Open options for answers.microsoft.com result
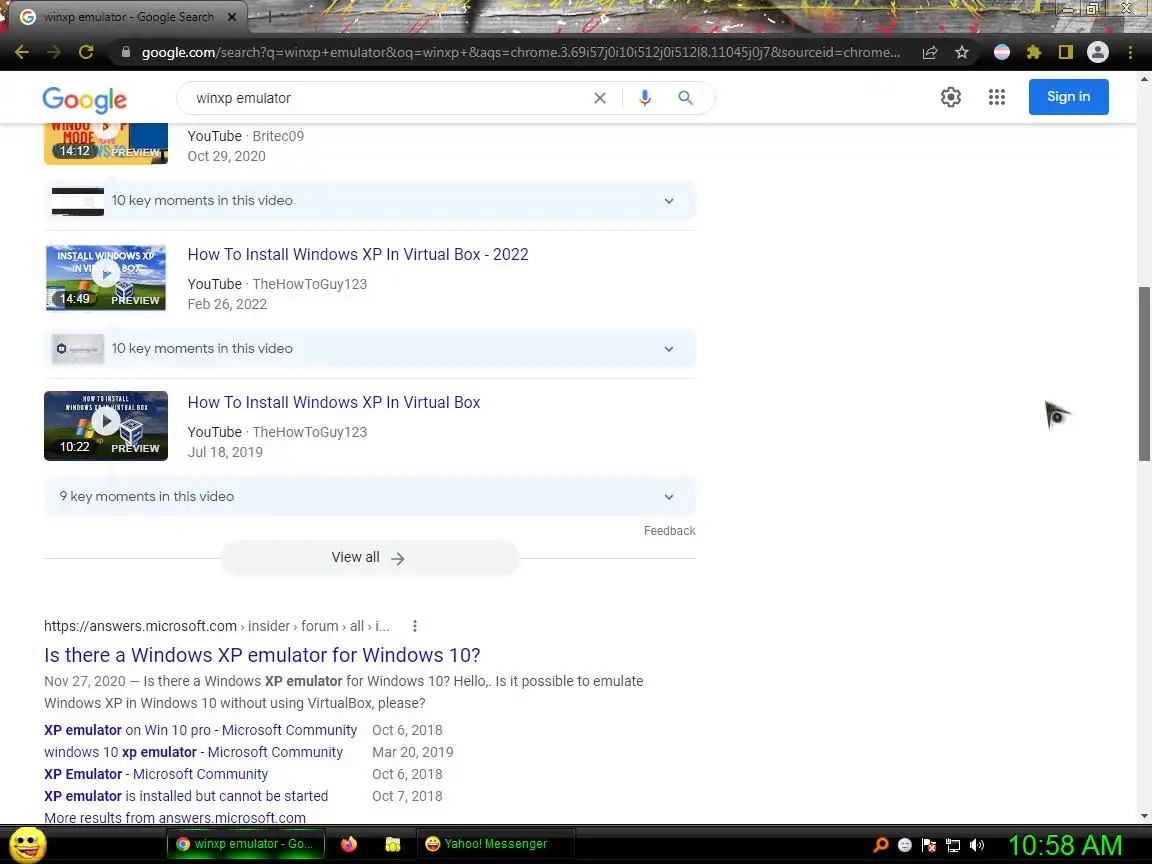 pyautogui.click(x=414, y=626)
